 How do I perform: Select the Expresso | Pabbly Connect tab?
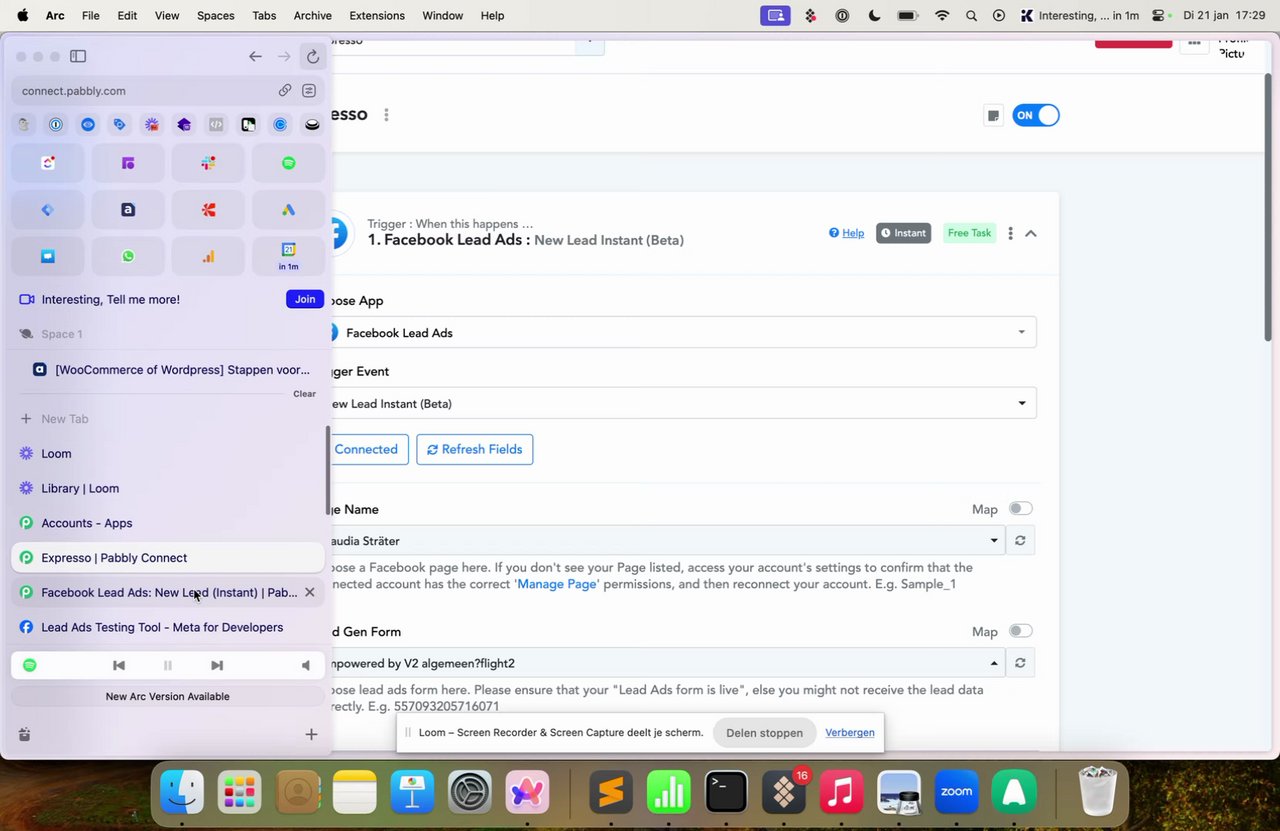coord(168,558)
